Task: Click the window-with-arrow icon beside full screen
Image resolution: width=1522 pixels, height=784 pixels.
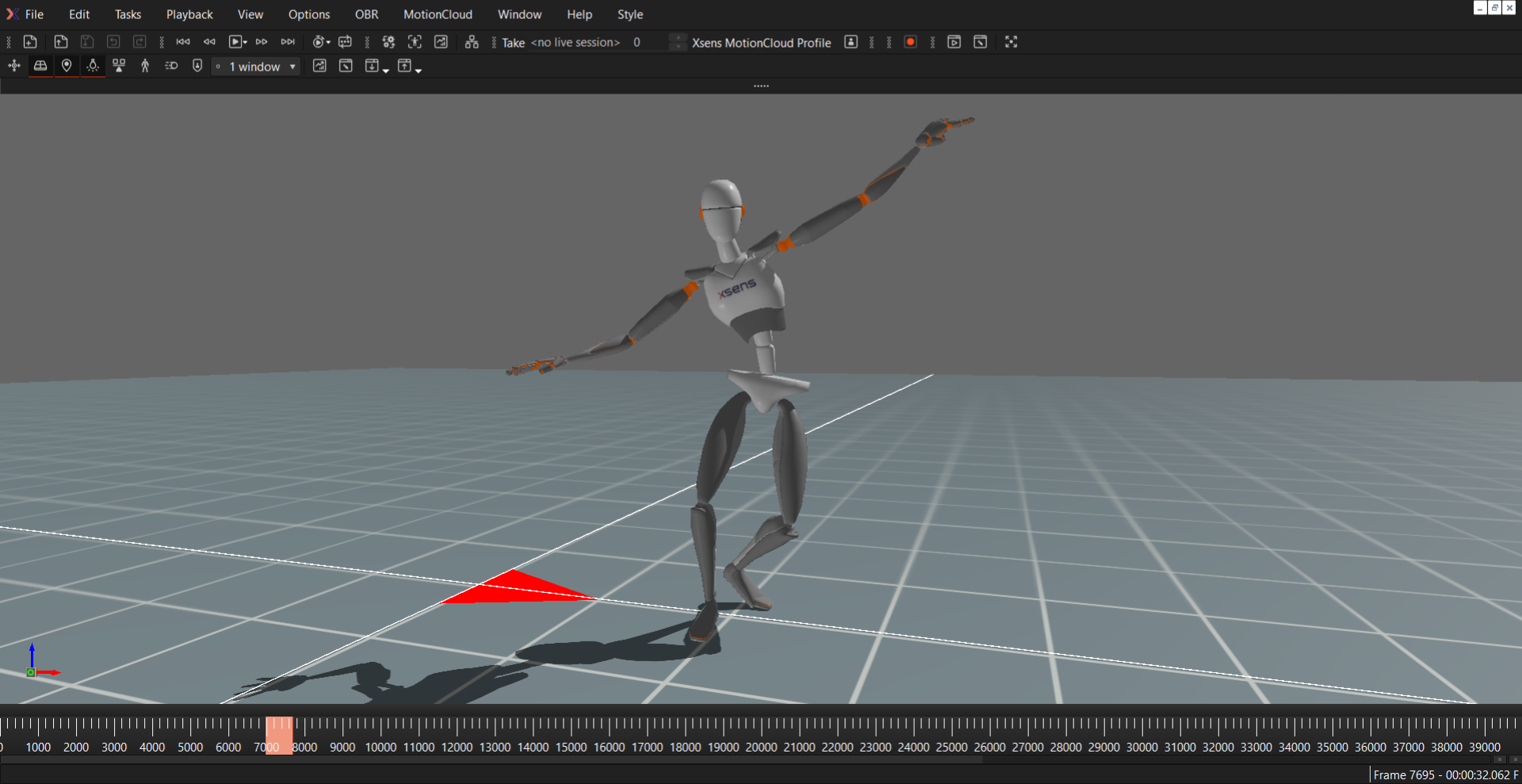Action: [x=980, y=42]
